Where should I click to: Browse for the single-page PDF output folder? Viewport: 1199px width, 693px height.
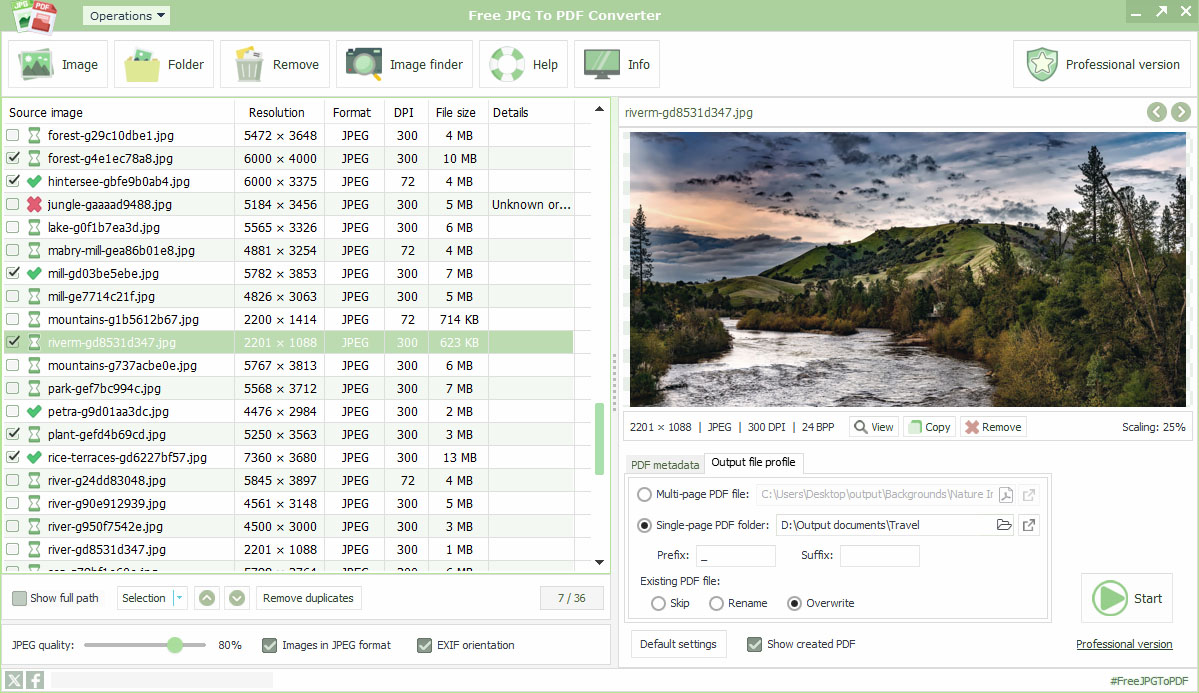pyautogui.click(x=1004, y=524)
